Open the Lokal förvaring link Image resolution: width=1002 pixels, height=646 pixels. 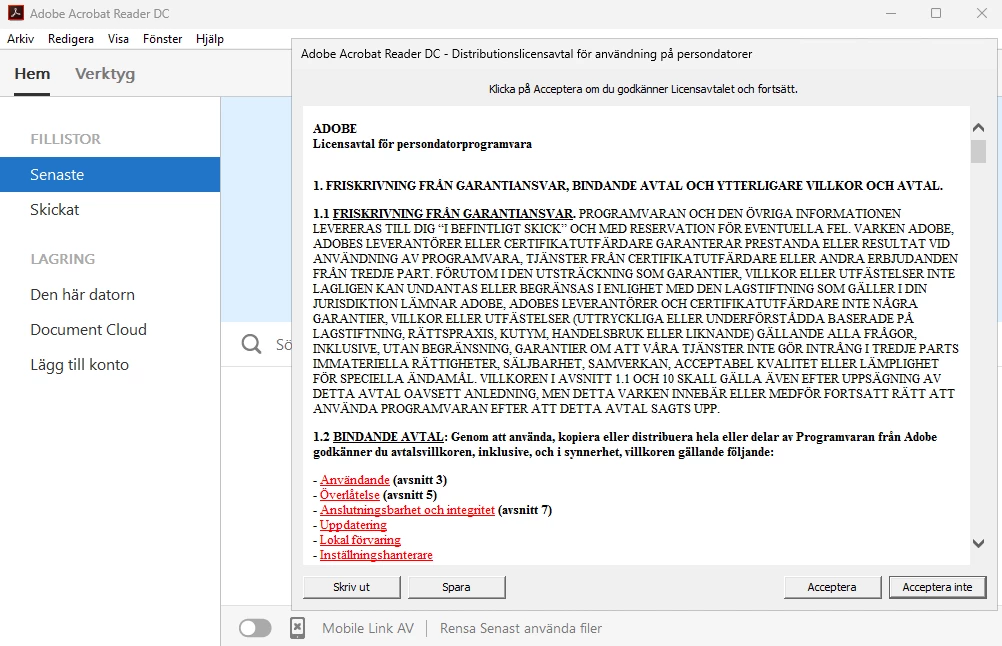click(360, 540)
